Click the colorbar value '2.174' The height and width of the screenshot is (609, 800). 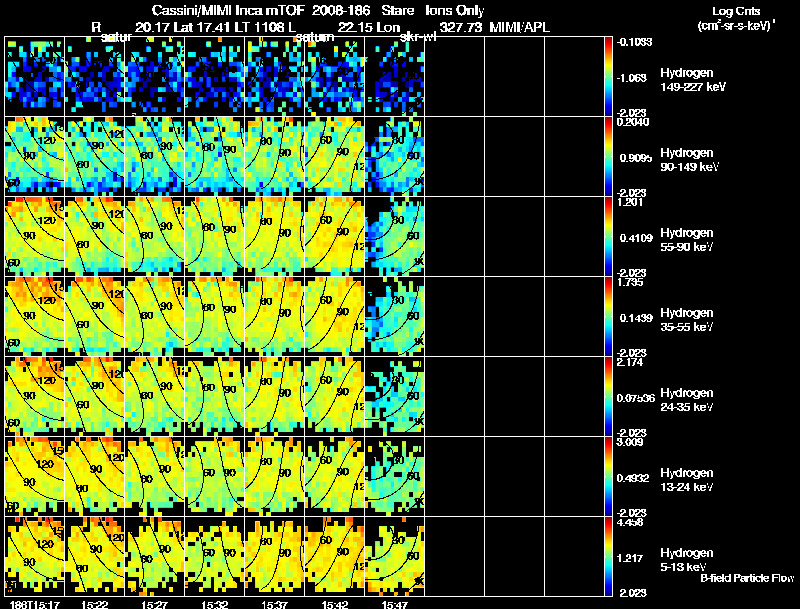[630, 362]
